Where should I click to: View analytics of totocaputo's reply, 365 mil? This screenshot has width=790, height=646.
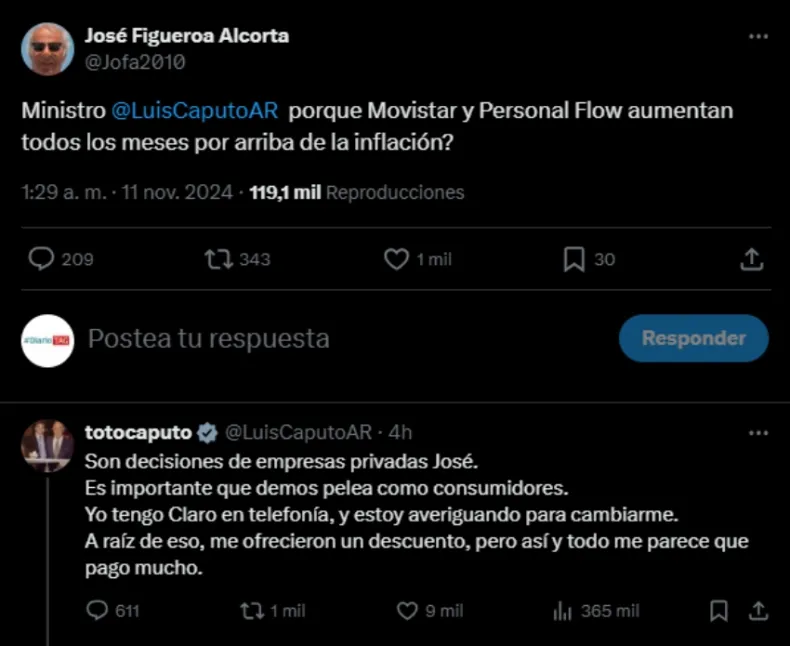(562, 610)
